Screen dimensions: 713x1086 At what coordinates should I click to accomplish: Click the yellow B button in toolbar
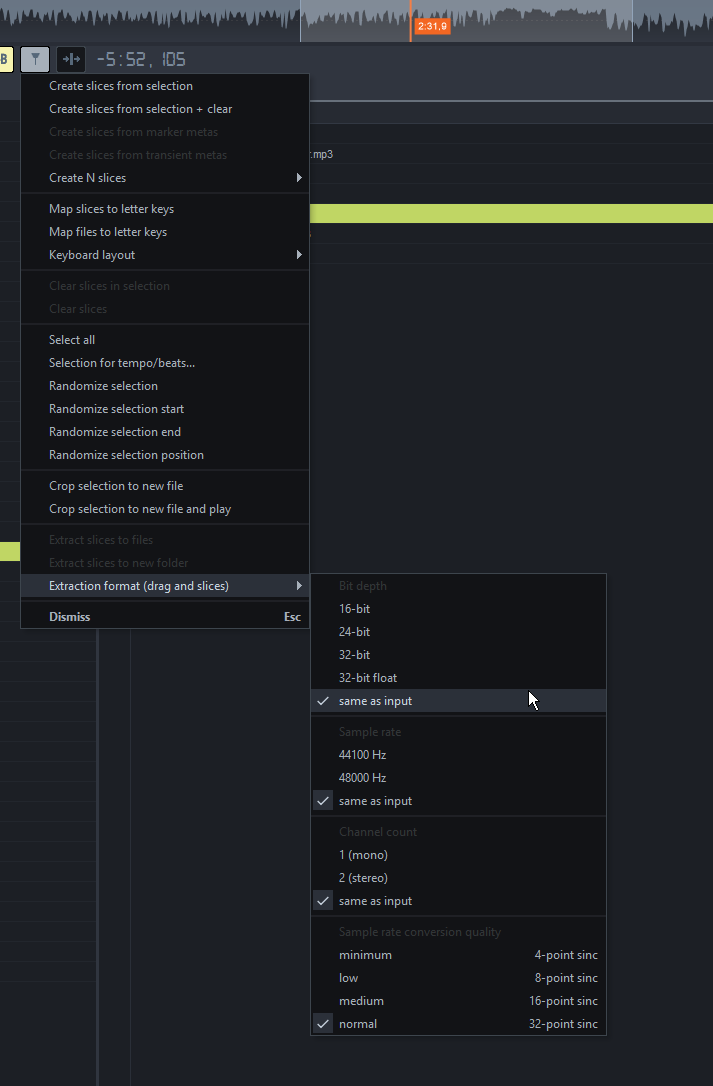(x=4, y=59)
